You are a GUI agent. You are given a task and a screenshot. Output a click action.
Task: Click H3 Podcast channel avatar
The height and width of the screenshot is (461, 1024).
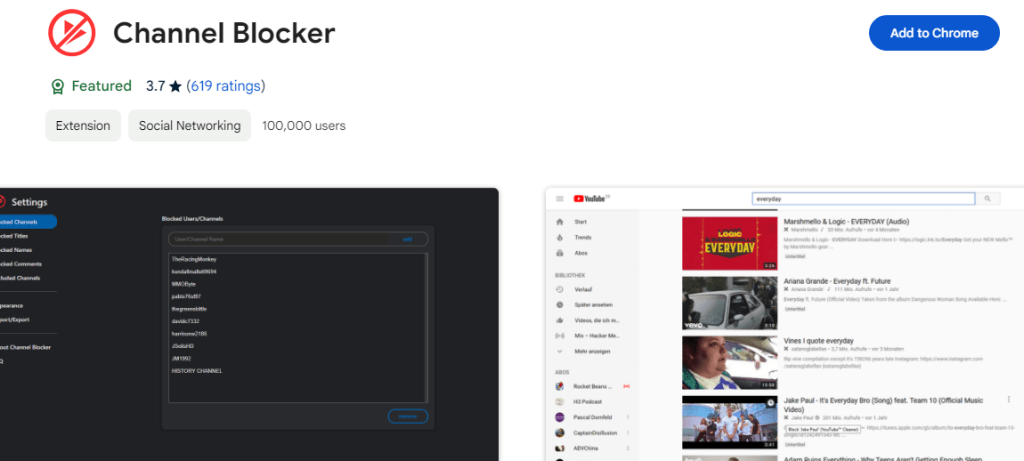560,402
